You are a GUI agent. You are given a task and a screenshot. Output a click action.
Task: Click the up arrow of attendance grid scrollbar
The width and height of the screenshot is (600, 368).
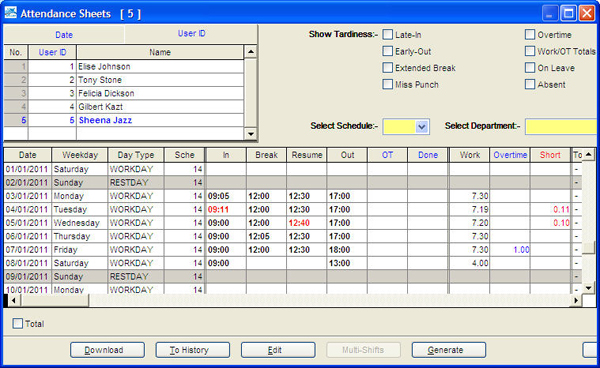tap(589, 154)
